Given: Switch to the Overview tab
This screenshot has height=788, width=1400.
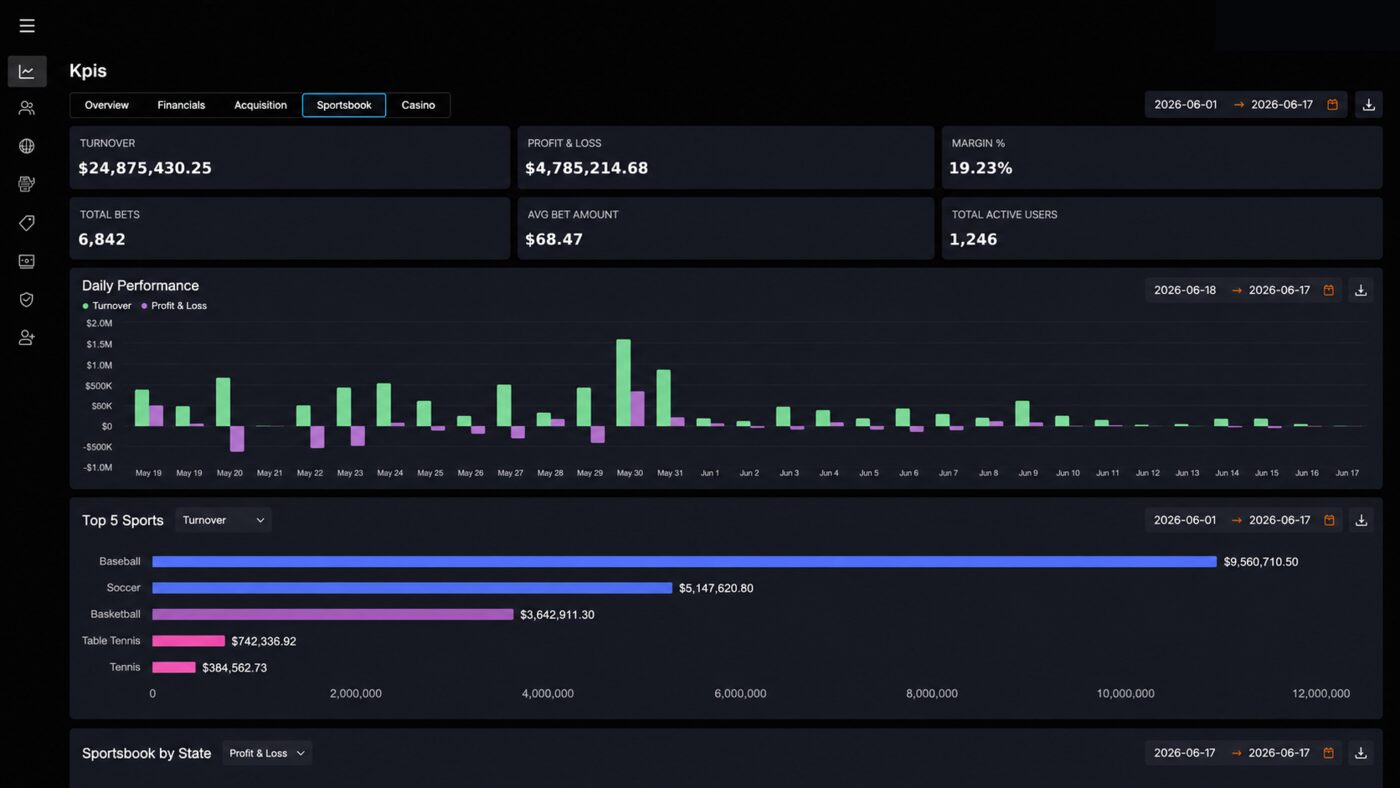Looking at the screenshot, I should 107,105.
